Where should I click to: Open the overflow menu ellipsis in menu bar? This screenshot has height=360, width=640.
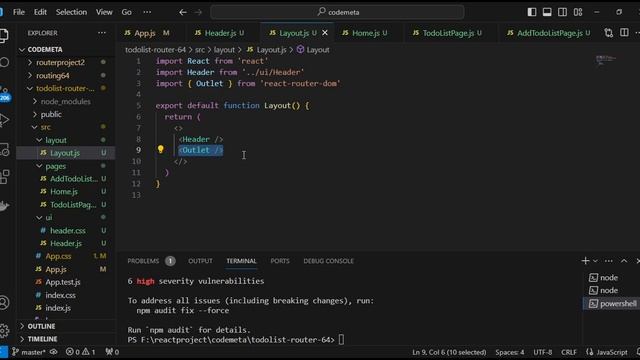[147, 12]
